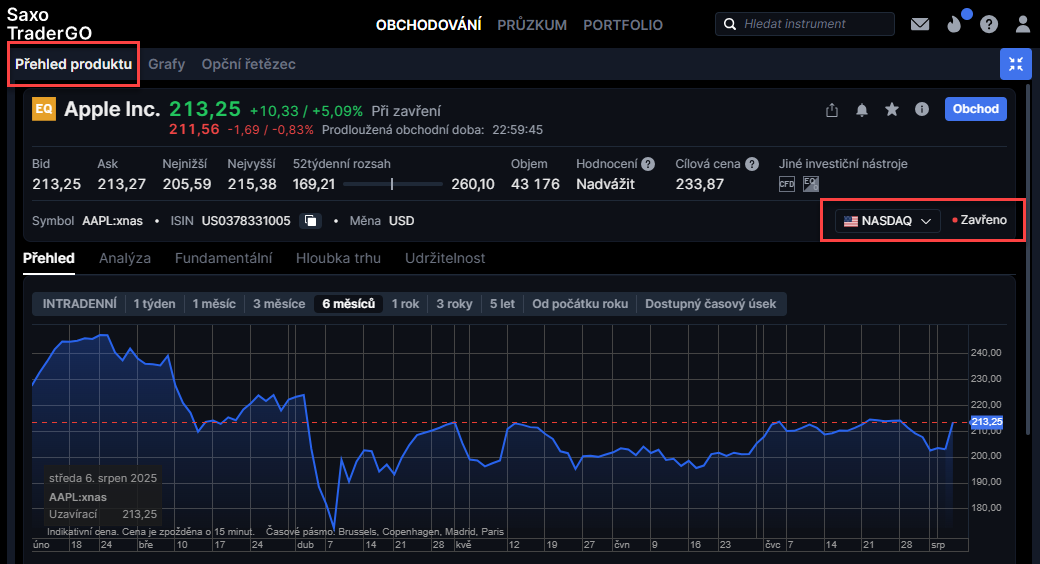
Task: Switch to the Grafy tab
Action: (x=166, y=64)
